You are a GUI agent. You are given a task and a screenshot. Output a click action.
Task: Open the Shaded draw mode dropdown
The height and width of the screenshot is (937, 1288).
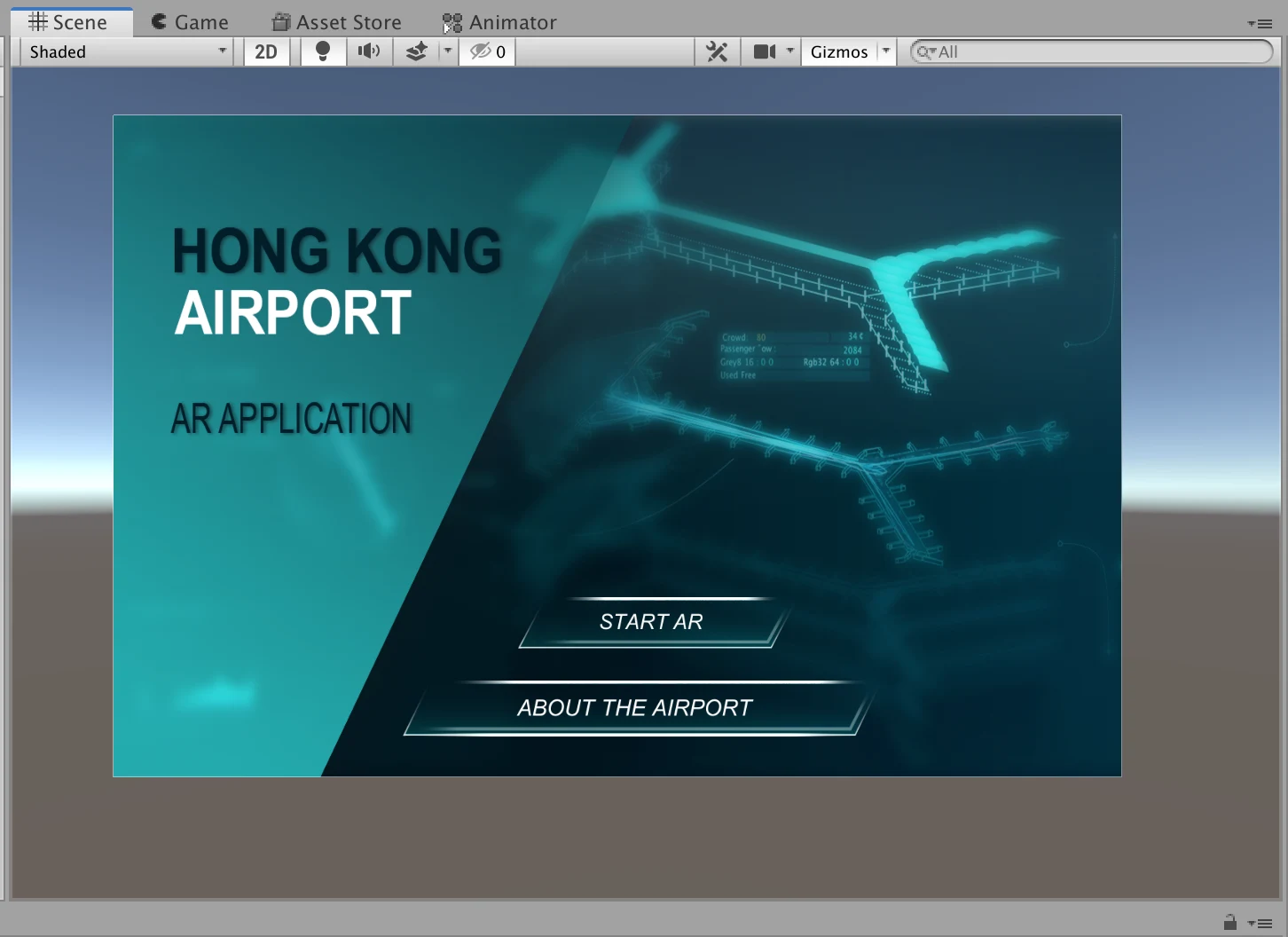(x=127, y=51)
